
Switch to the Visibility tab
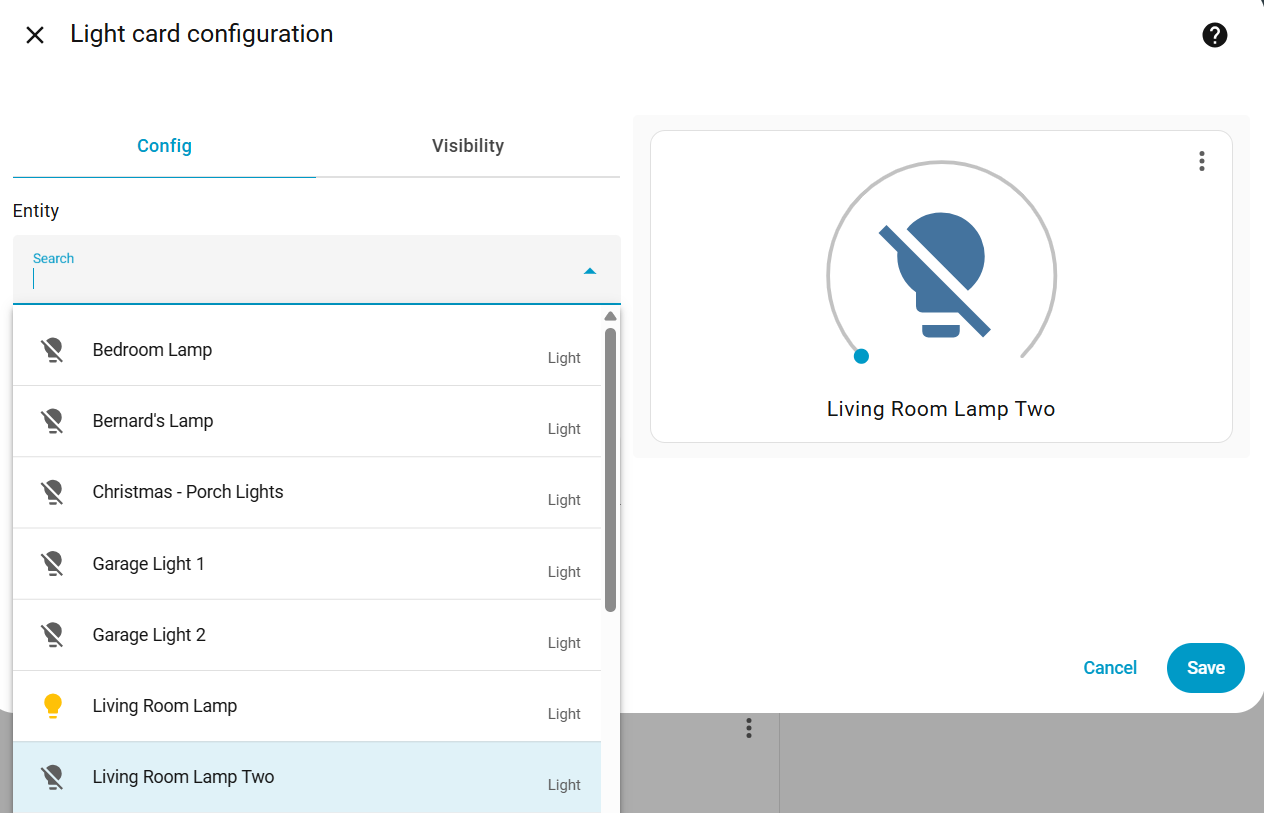(467, 145)
